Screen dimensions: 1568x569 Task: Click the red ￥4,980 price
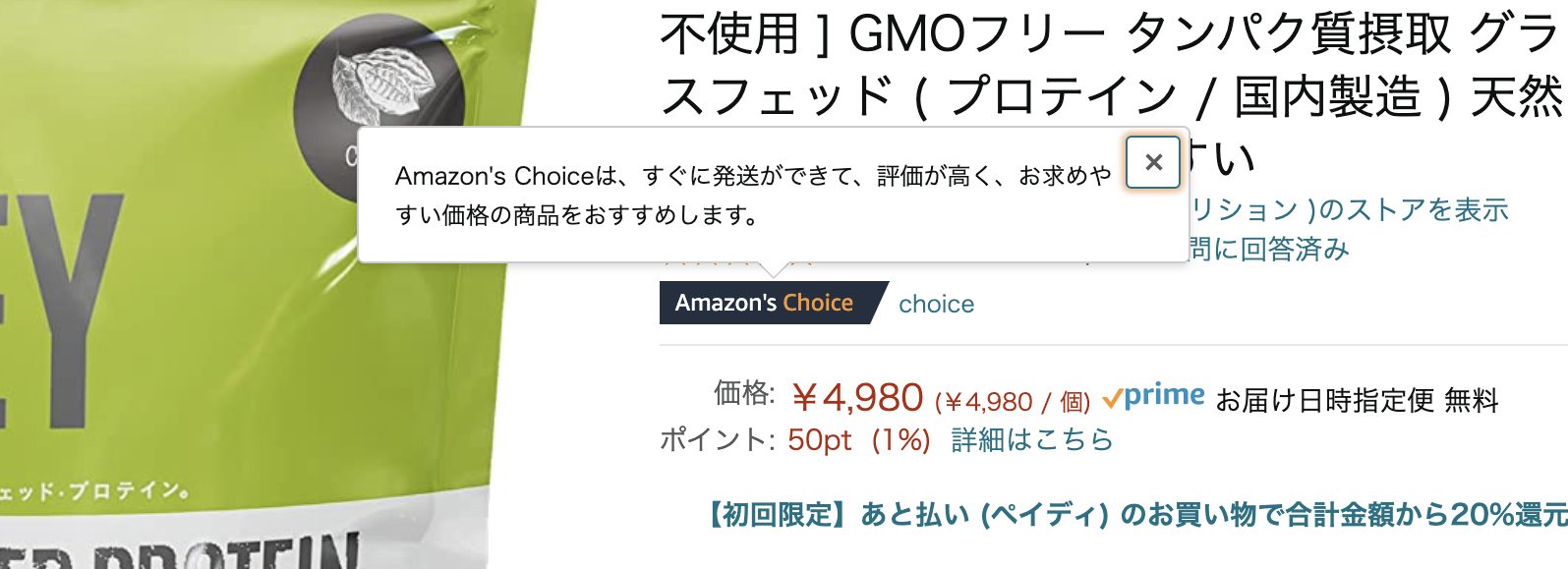[857, 398]
